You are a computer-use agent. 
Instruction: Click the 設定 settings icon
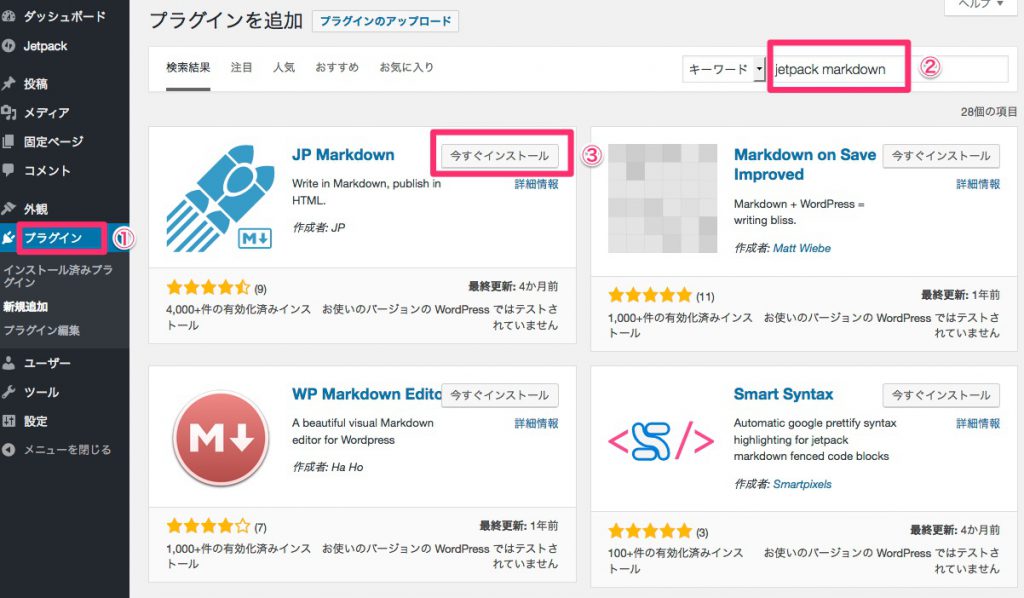point(8,421)
